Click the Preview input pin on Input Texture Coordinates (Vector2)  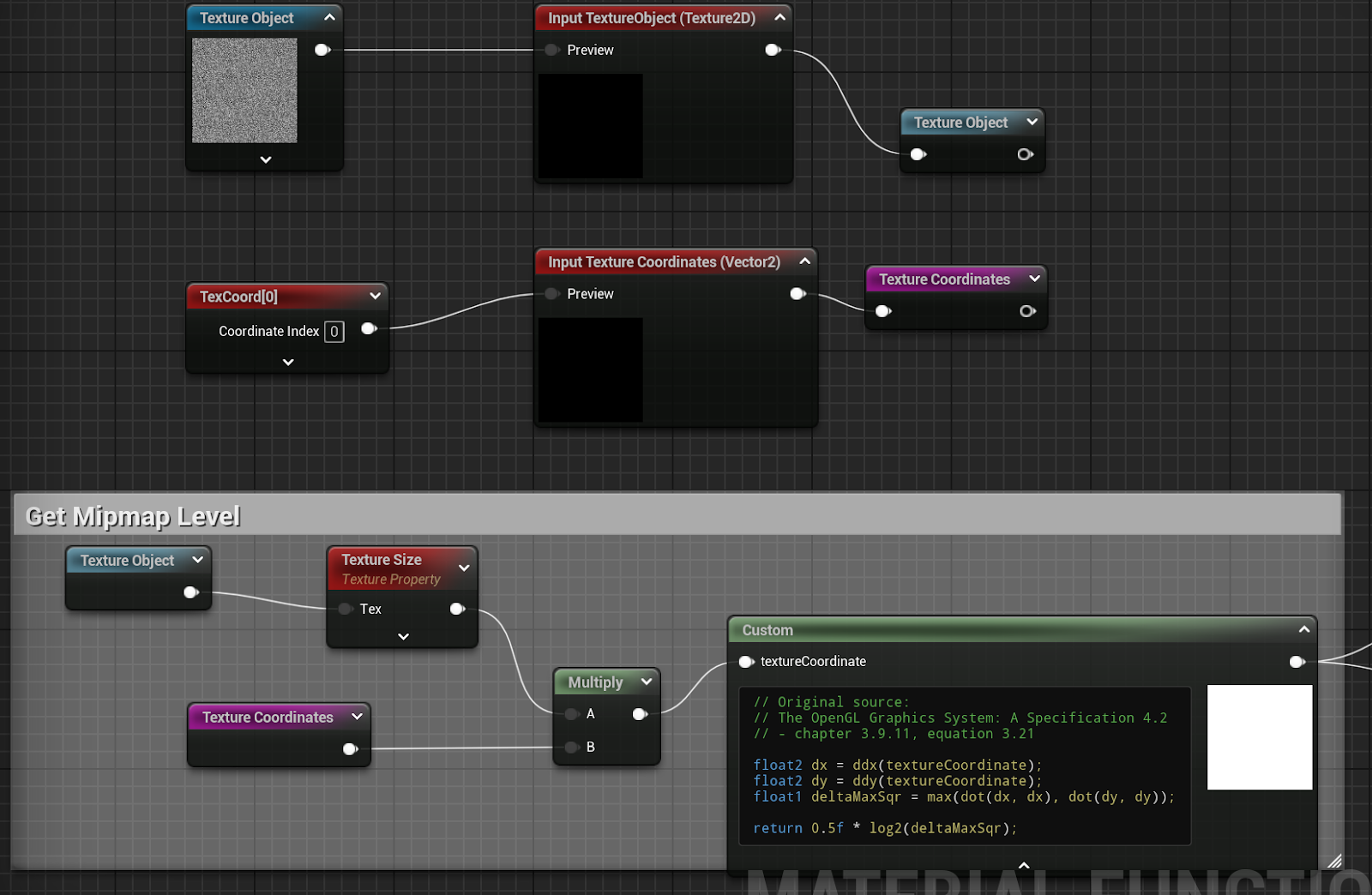(x=552, y=294)
